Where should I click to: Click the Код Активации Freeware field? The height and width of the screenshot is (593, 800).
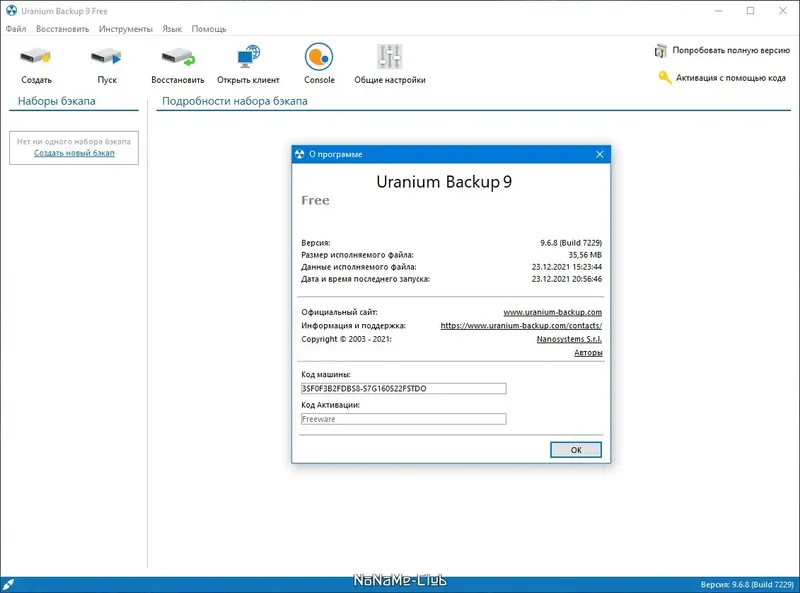click(x=404, y=419)
